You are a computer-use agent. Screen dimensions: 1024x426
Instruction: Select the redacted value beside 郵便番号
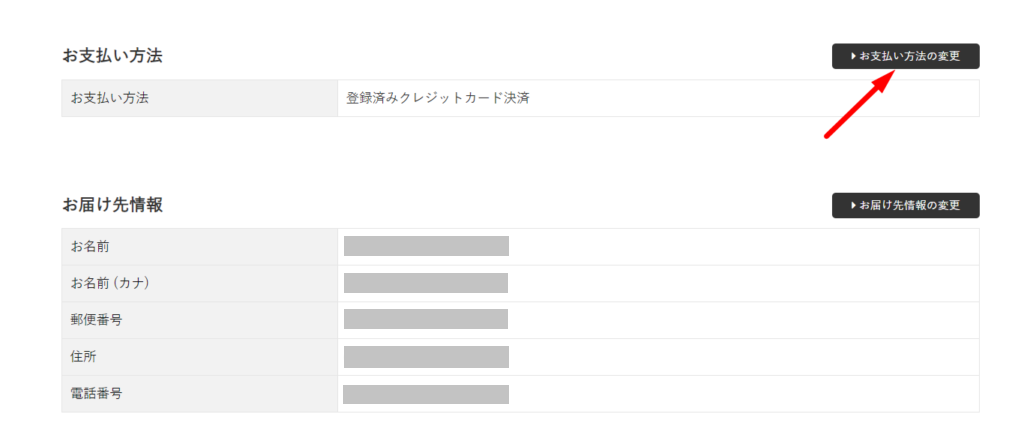(x=426, y=320)
